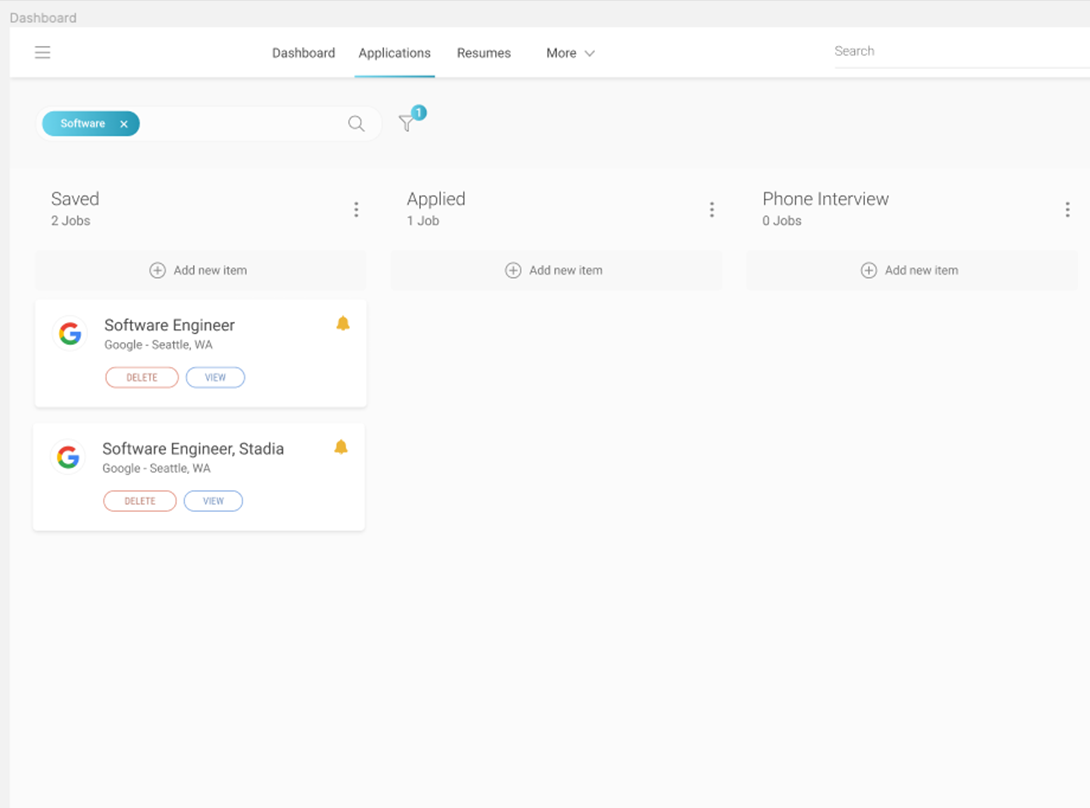Open the hamburger navigation menu
The width and height of the screenshot is (1090, 808).
[42, 53]
